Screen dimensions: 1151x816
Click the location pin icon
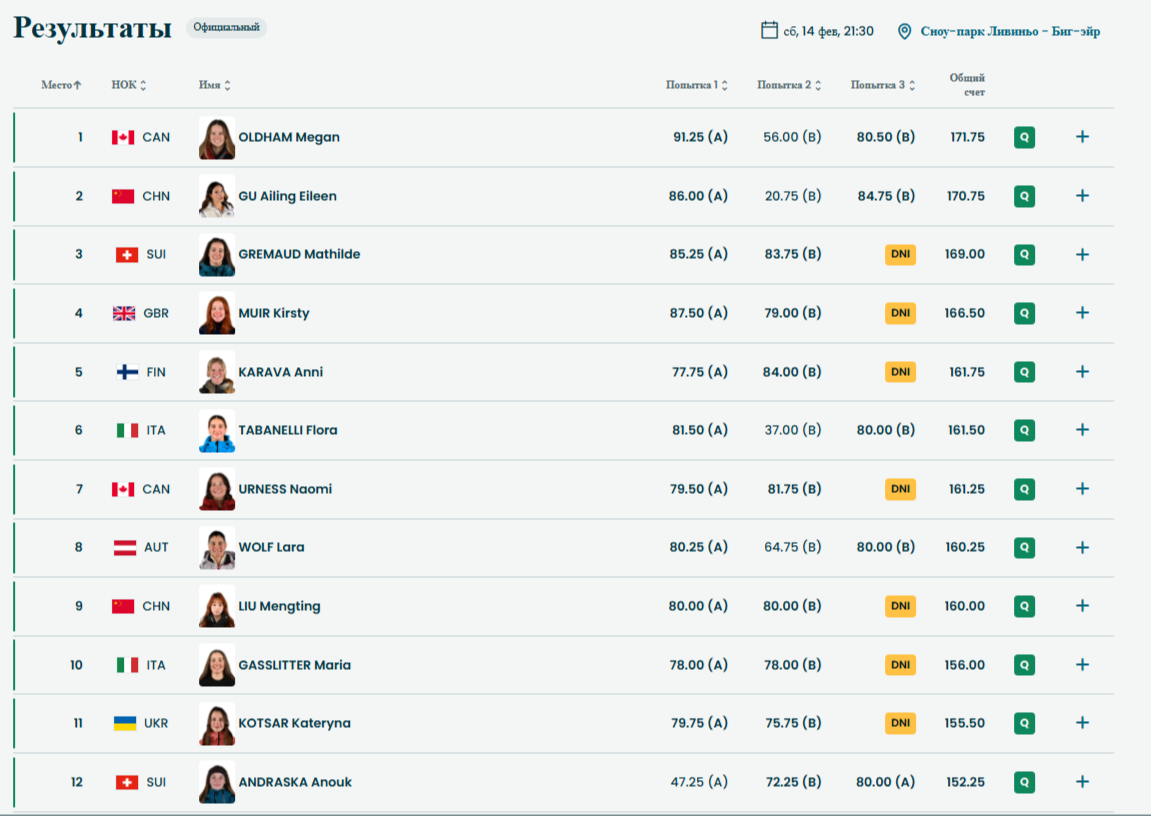(904, 31)
